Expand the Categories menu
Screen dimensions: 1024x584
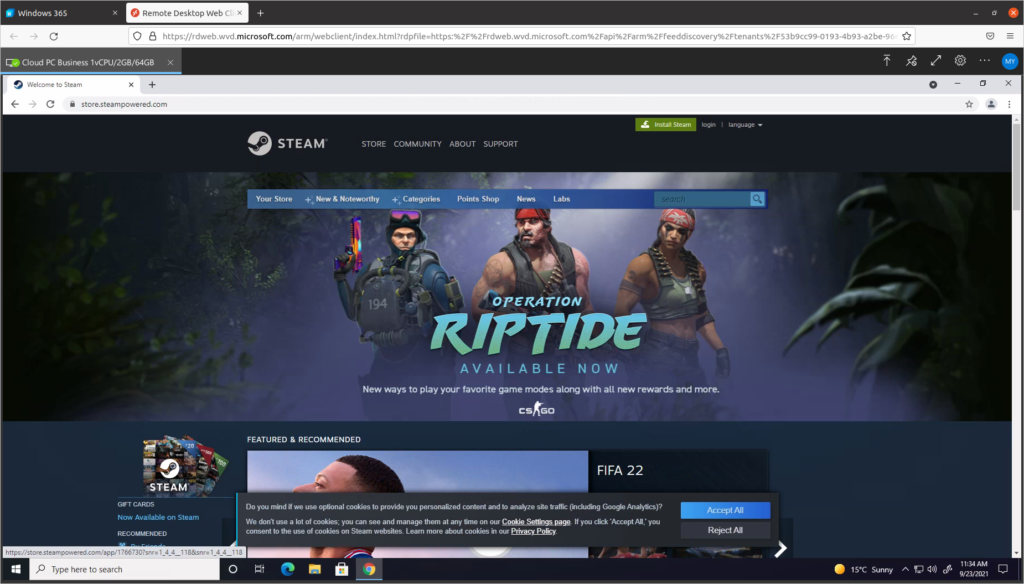pyautogui.click(x=416, y=199)
